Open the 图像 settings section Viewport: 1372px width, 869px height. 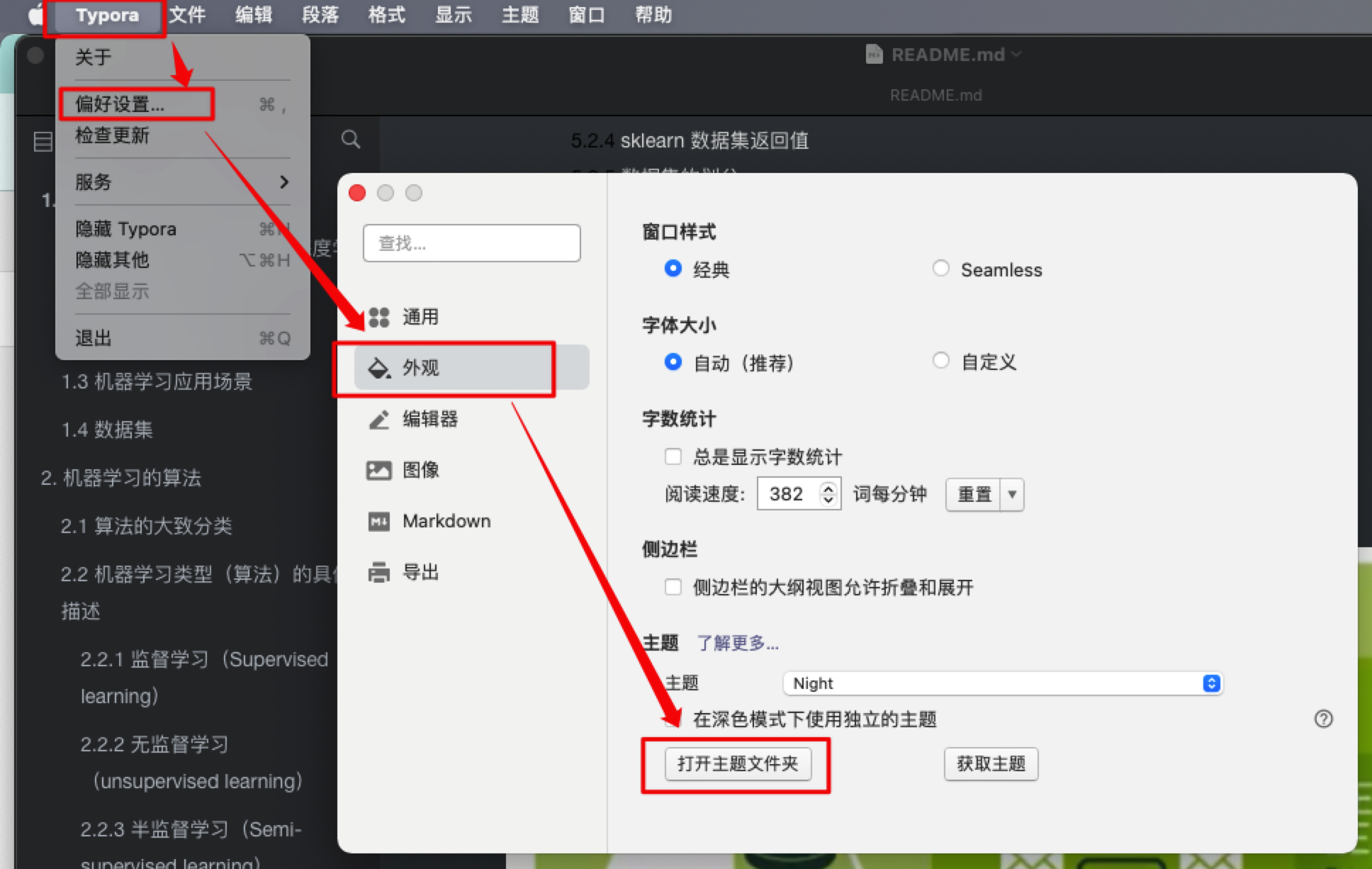[x=420, y=470]
